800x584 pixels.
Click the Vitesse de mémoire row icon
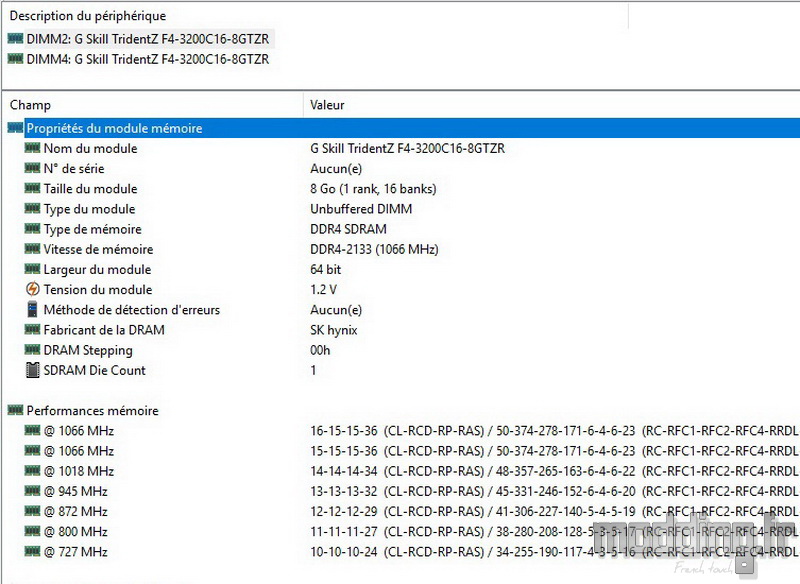(x=32, y=248)
